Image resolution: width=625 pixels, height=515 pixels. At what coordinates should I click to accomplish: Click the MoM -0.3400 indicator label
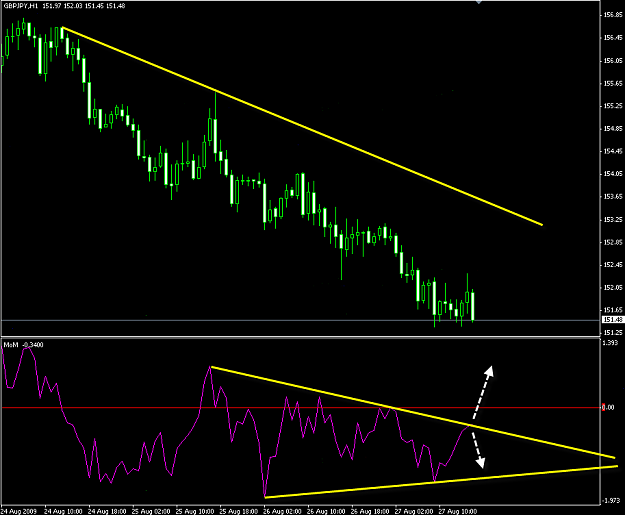click(x=24, y=345)
